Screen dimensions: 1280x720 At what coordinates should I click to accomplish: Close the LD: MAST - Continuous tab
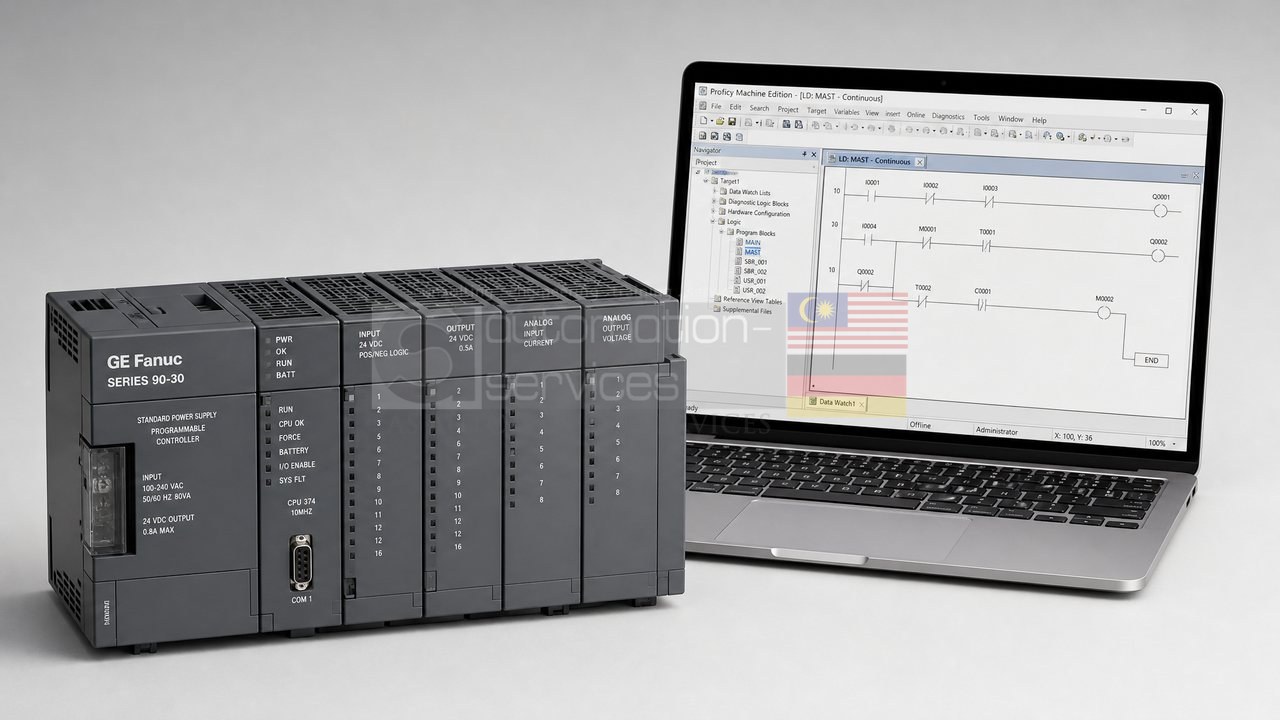919,162
